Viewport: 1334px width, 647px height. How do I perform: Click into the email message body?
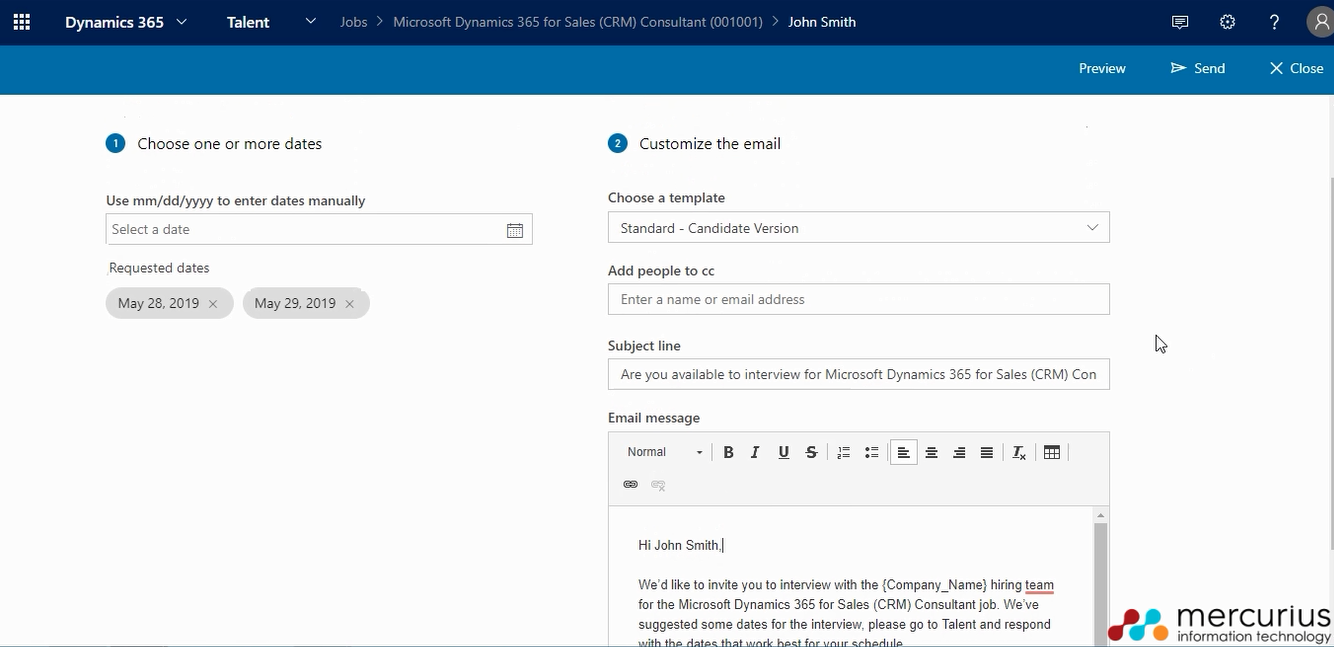click(x=851, y=577)
